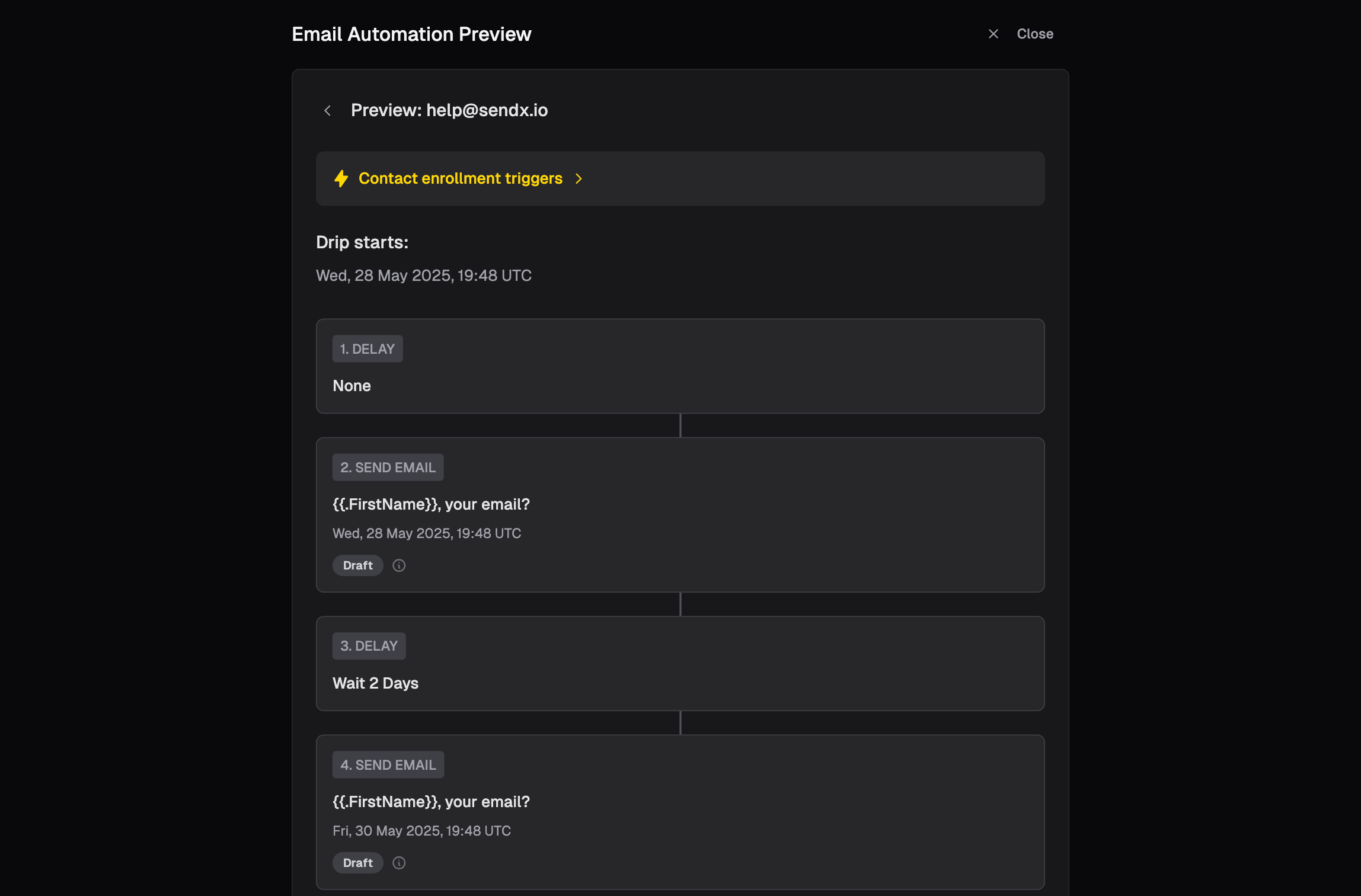This screenshot has height=896, width=1361.
Task: Select the 4. SEND EMAIL label
Action: coord(388,764)
